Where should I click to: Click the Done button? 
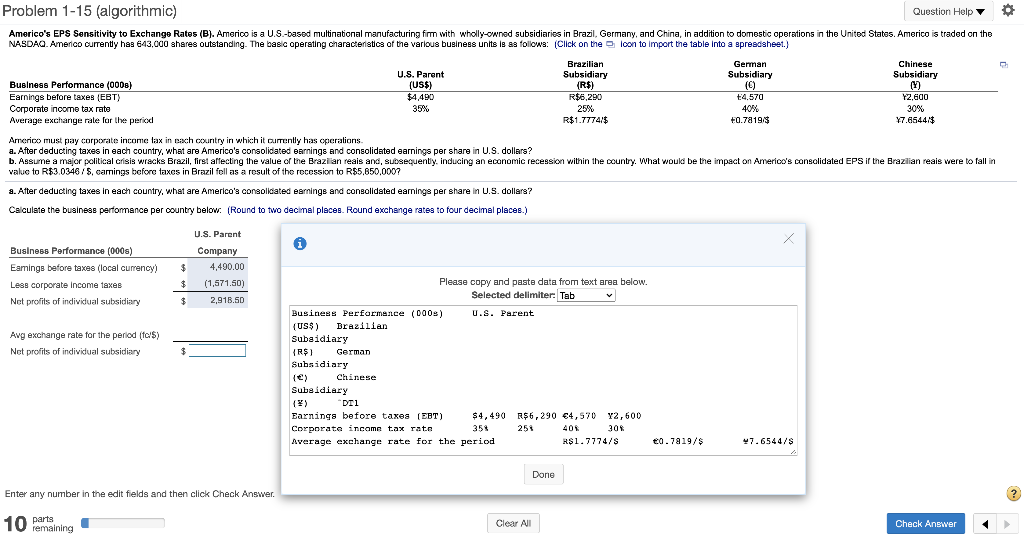[543, 474]
